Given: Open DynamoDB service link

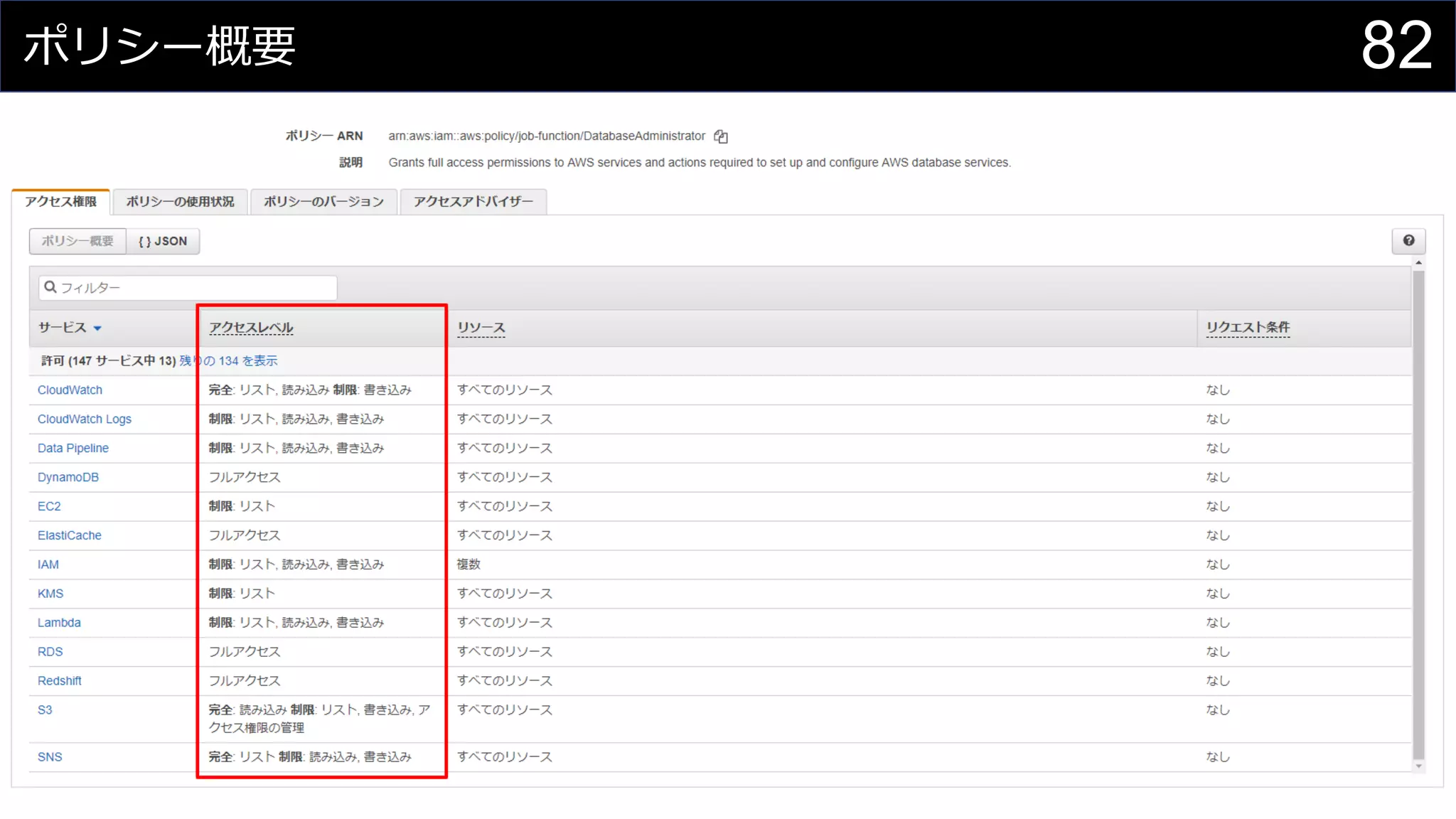Looking at the screenshot, I should coord(68,478).
